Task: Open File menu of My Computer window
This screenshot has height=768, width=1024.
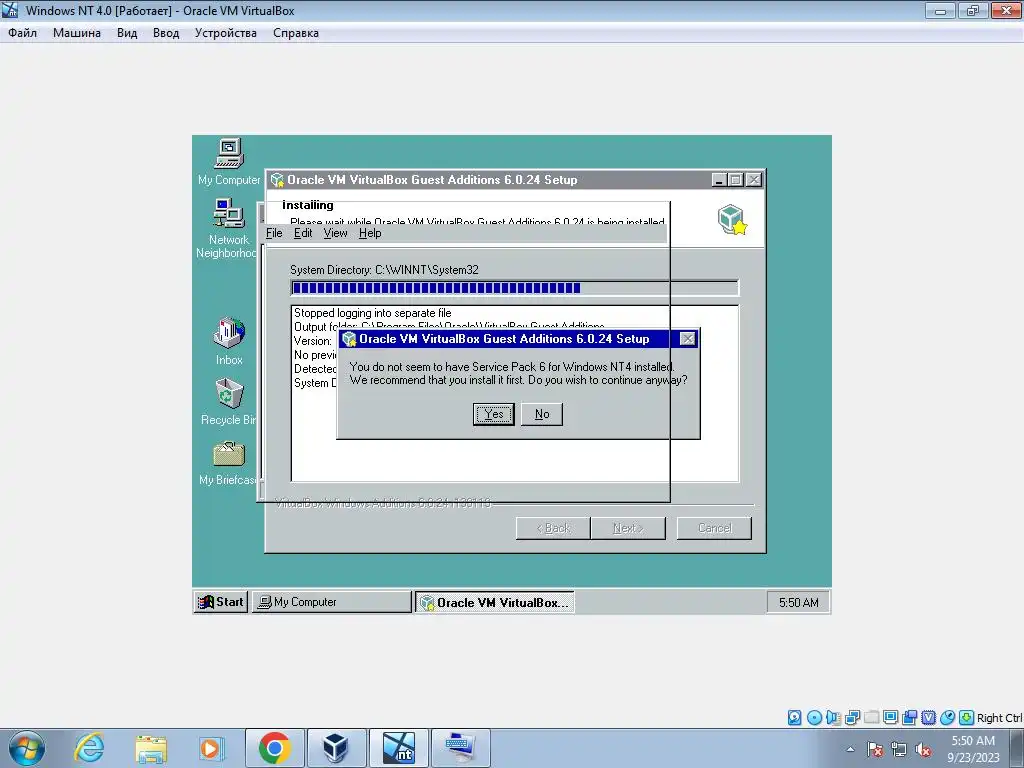Action: (274, 233)
